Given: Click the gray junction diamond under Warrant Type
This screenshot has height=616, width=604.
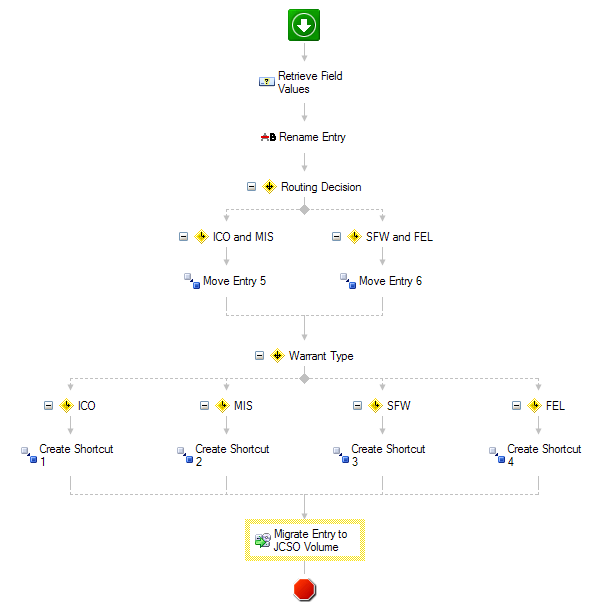Looking at the screenshot, I should (x=304, y=379).
